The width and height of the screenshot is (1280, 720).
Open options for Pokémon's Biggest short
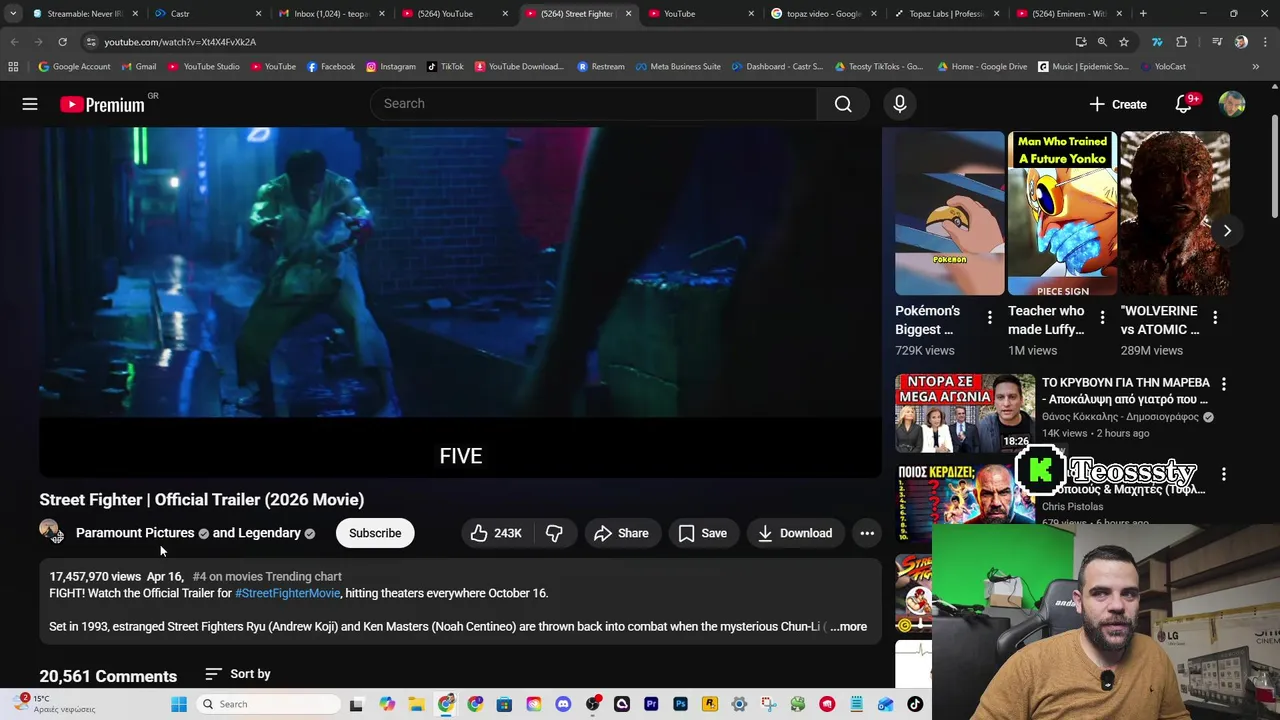tap(990, 318)
